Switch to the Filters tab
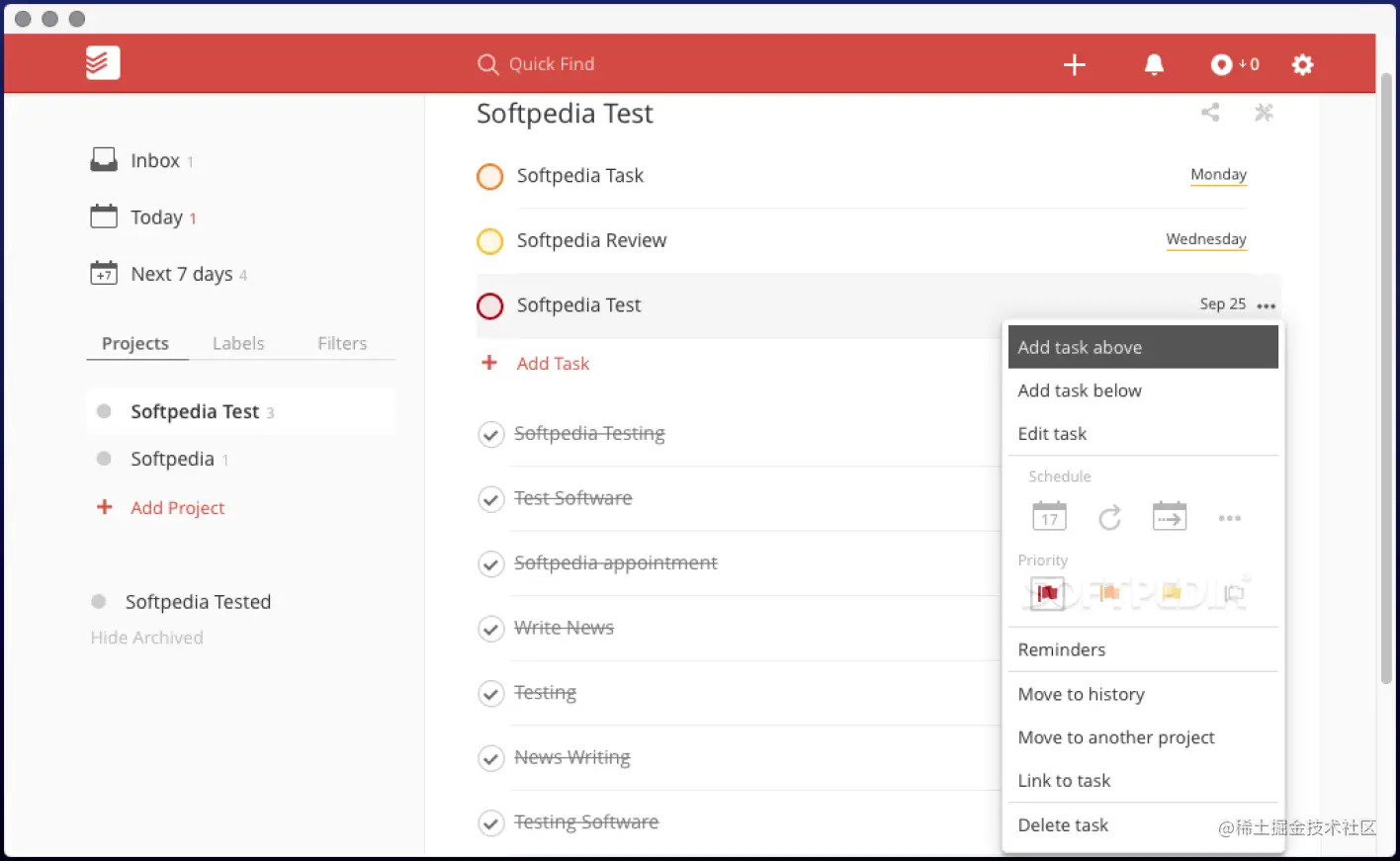The width and height of the screenshot is (1400, 861). pos(342,343)
